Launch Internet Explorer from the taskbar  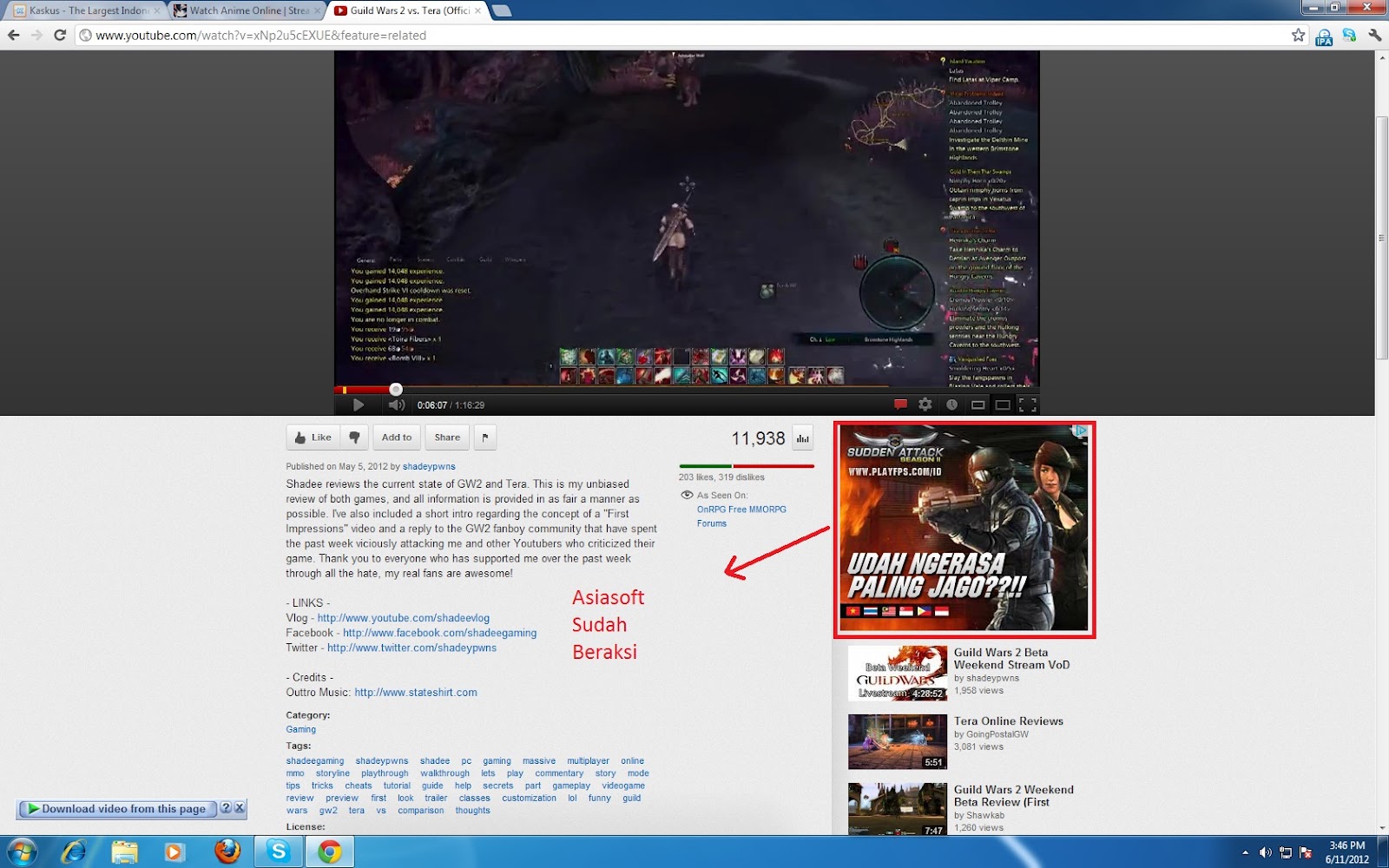(x=73, y=852)
